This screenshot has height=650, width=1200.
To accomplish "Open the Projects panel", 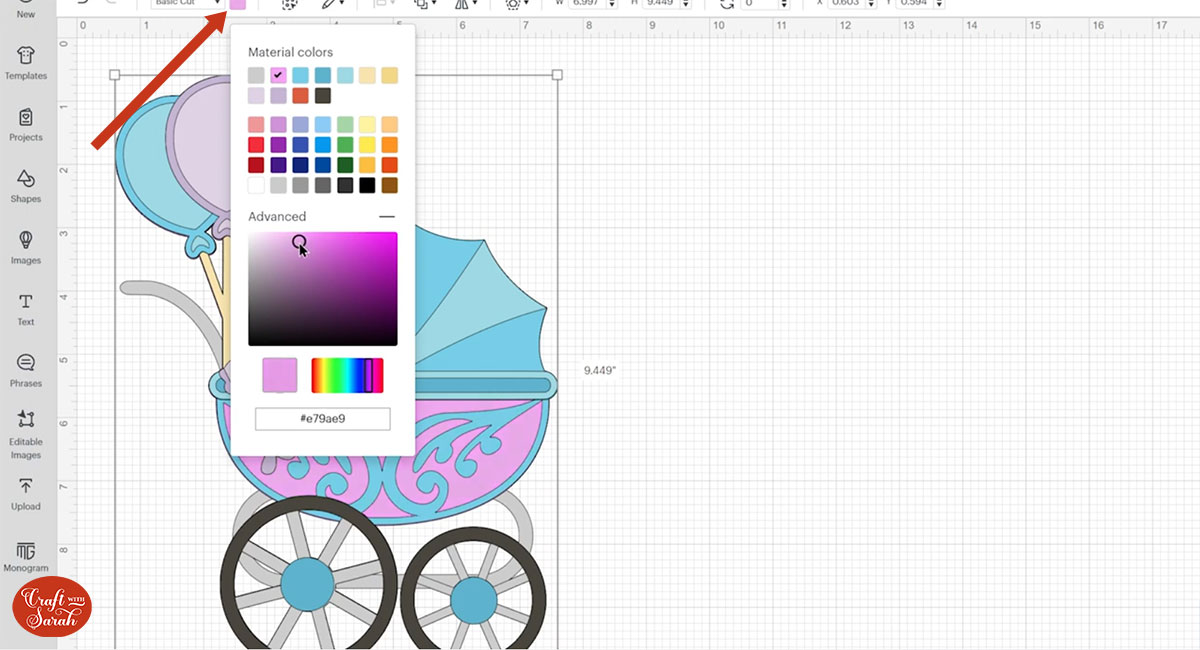I will pos(26,123).
